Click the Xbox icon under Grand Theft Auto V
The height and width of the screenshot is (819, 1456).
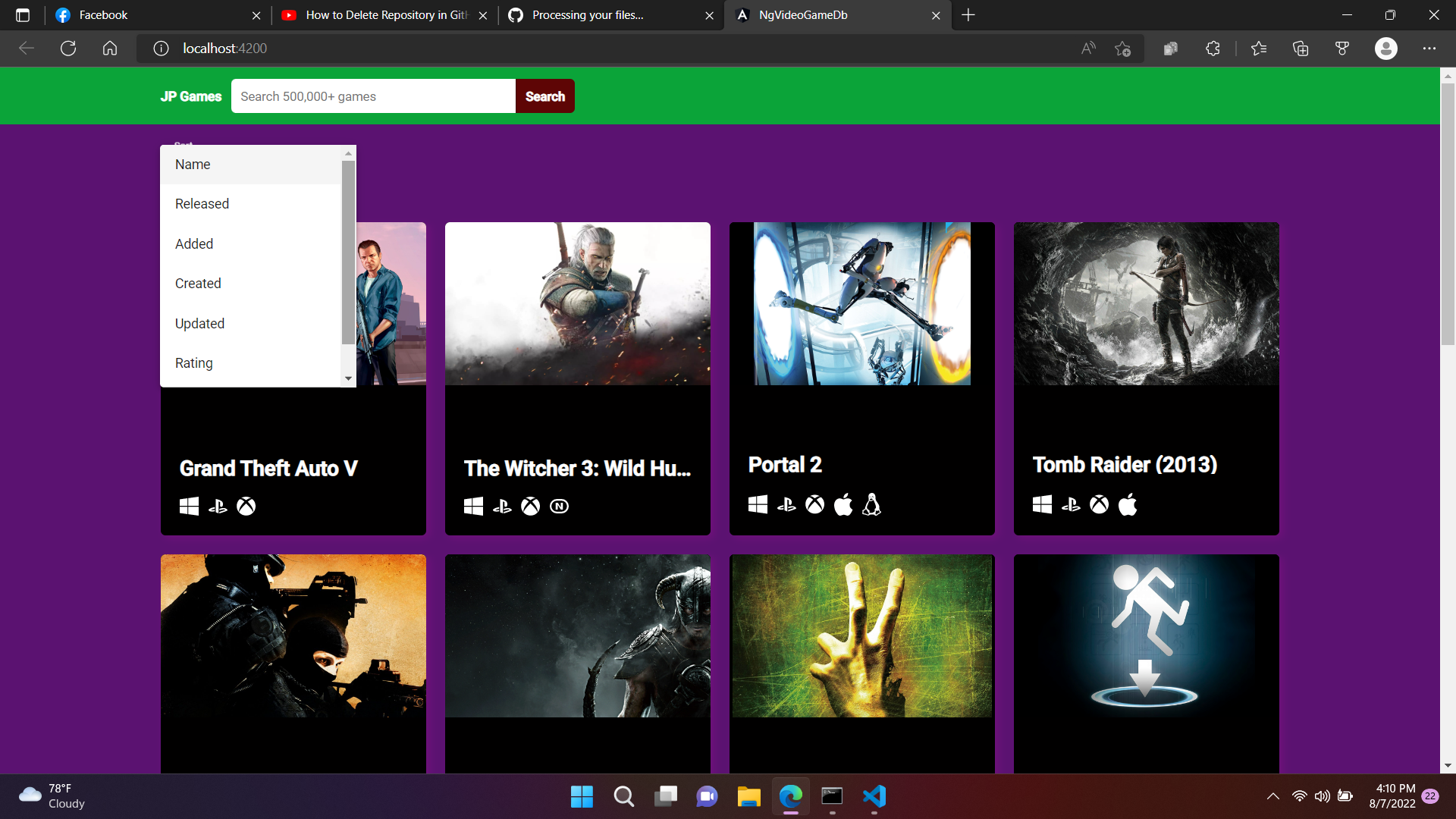click(x=246, y=506)
